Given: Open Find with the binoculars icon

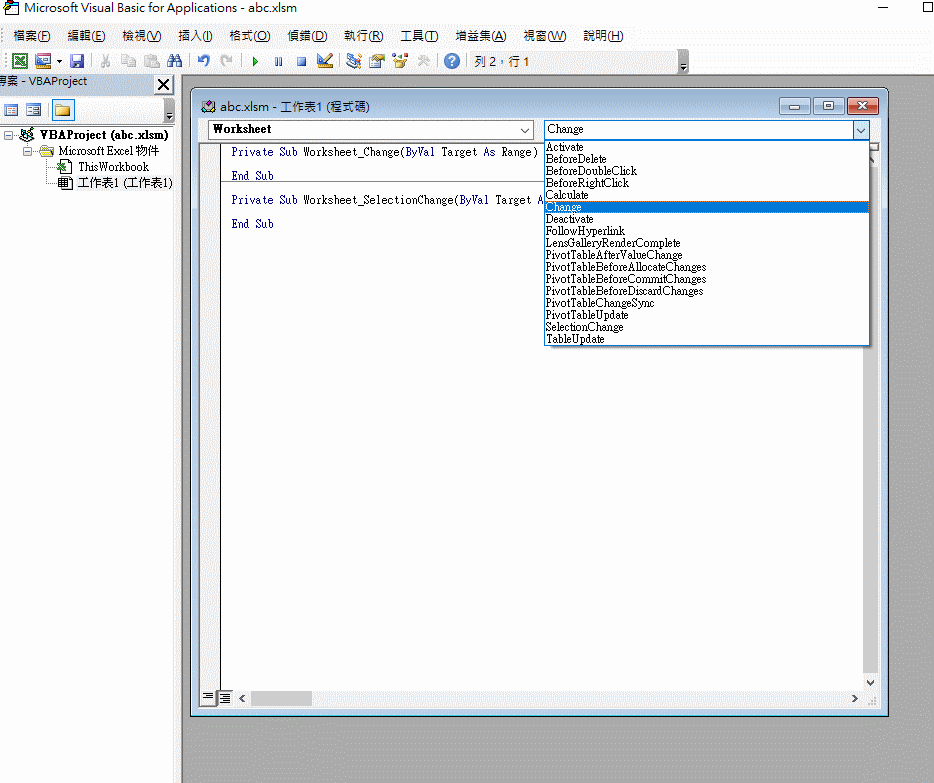Looking at the screenshot, I should 175,61.
